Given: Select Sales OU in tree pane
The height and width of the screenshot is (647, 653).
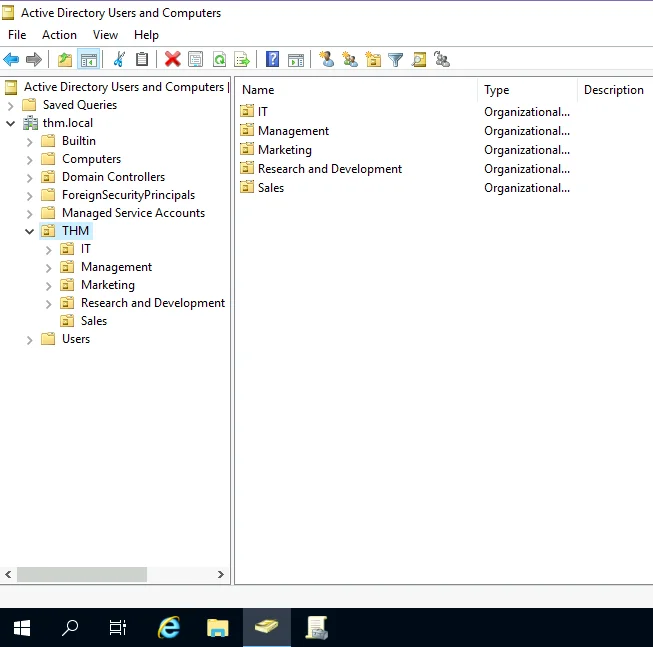Looking at the screenshot, I should point(94,321).
